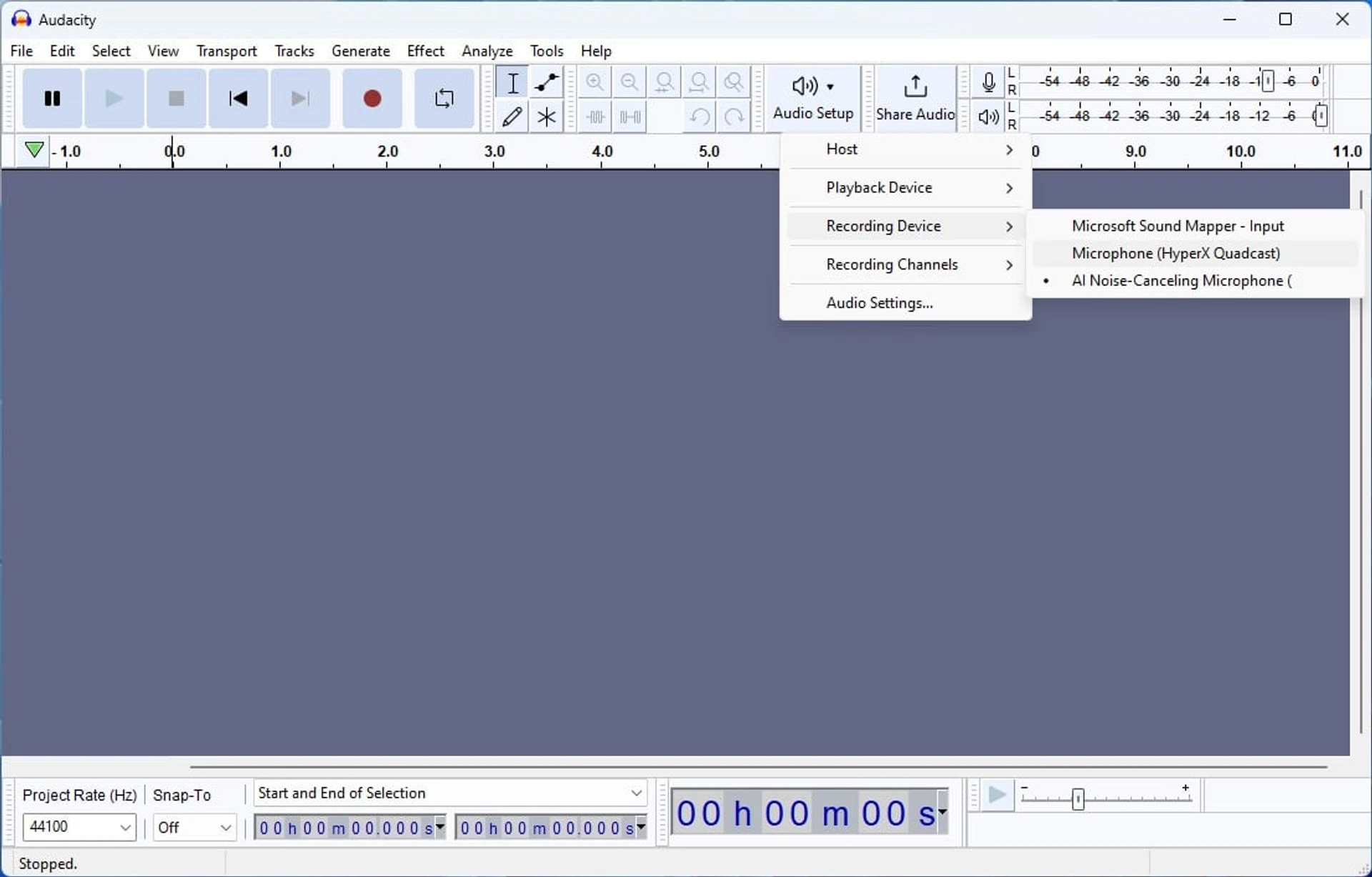The image size is (1372, 877).
Task: Open the Snap-To Off dropdown
Action: coord(194,827)
